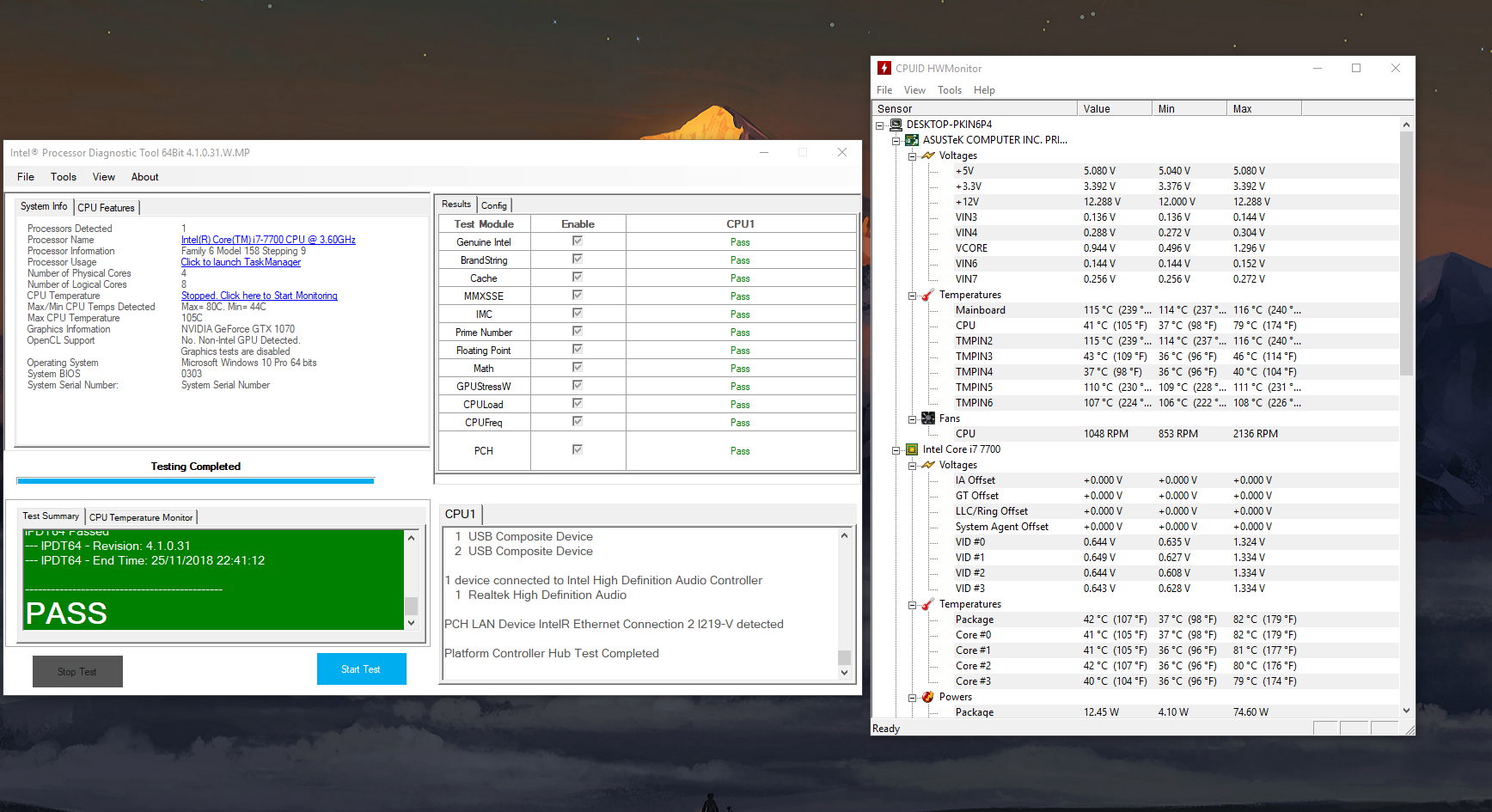Collapse the Fans node
This screenshot has height=812, width=1492.
click(x=913, y=419)
